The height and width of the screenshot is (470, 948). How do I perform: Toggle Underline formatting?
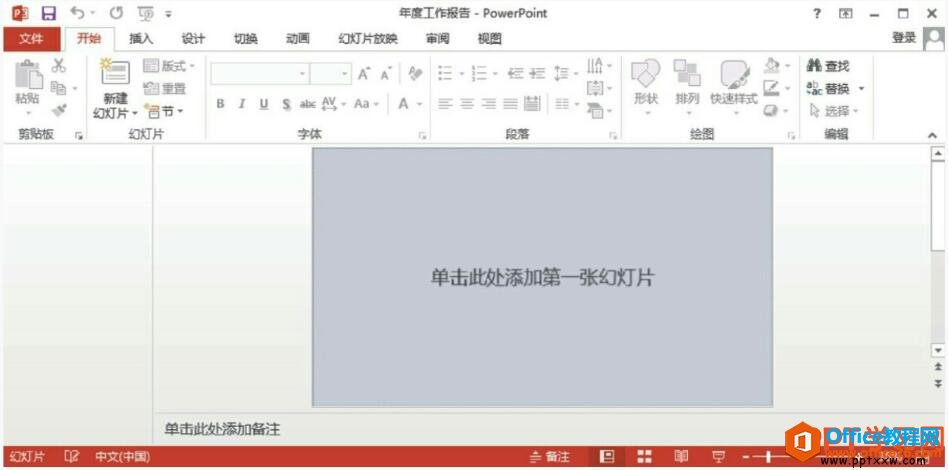[264, 104]
